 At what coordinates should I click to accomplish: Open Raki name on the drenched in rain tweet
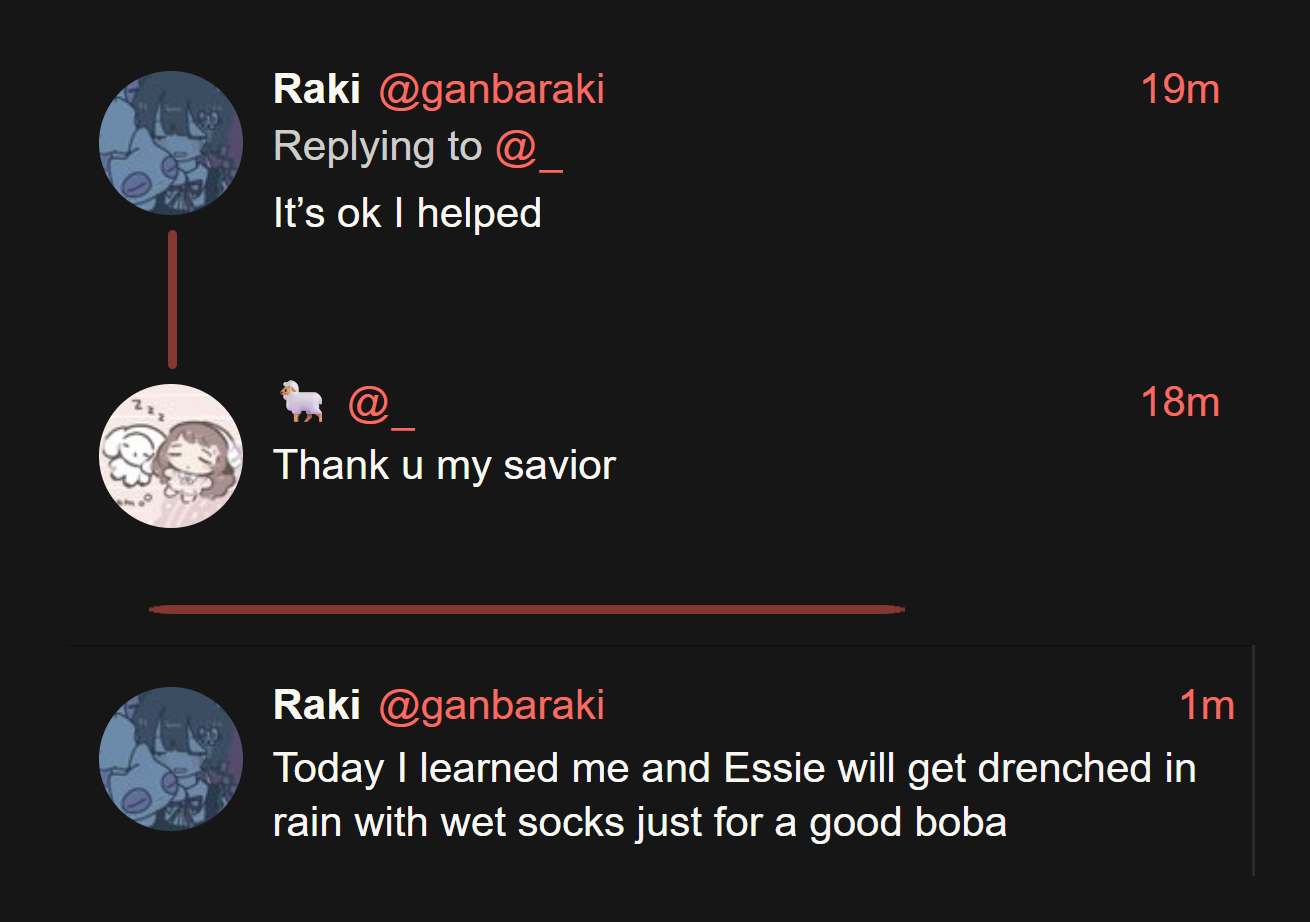point(317,706)
